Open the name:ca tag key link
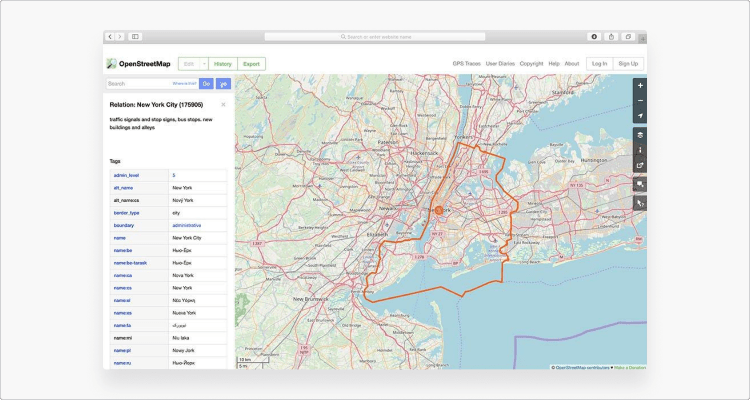The width and height of the screenshot is (750, 400). click(x=122, y=276)
